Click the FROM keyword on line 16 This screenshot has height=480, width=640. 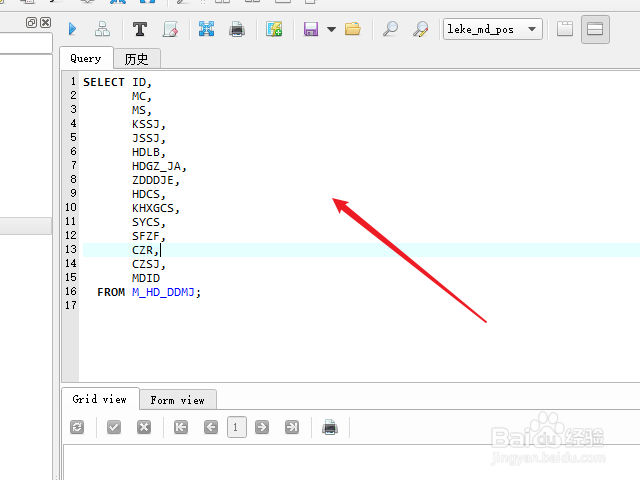[x=111, y=292]
